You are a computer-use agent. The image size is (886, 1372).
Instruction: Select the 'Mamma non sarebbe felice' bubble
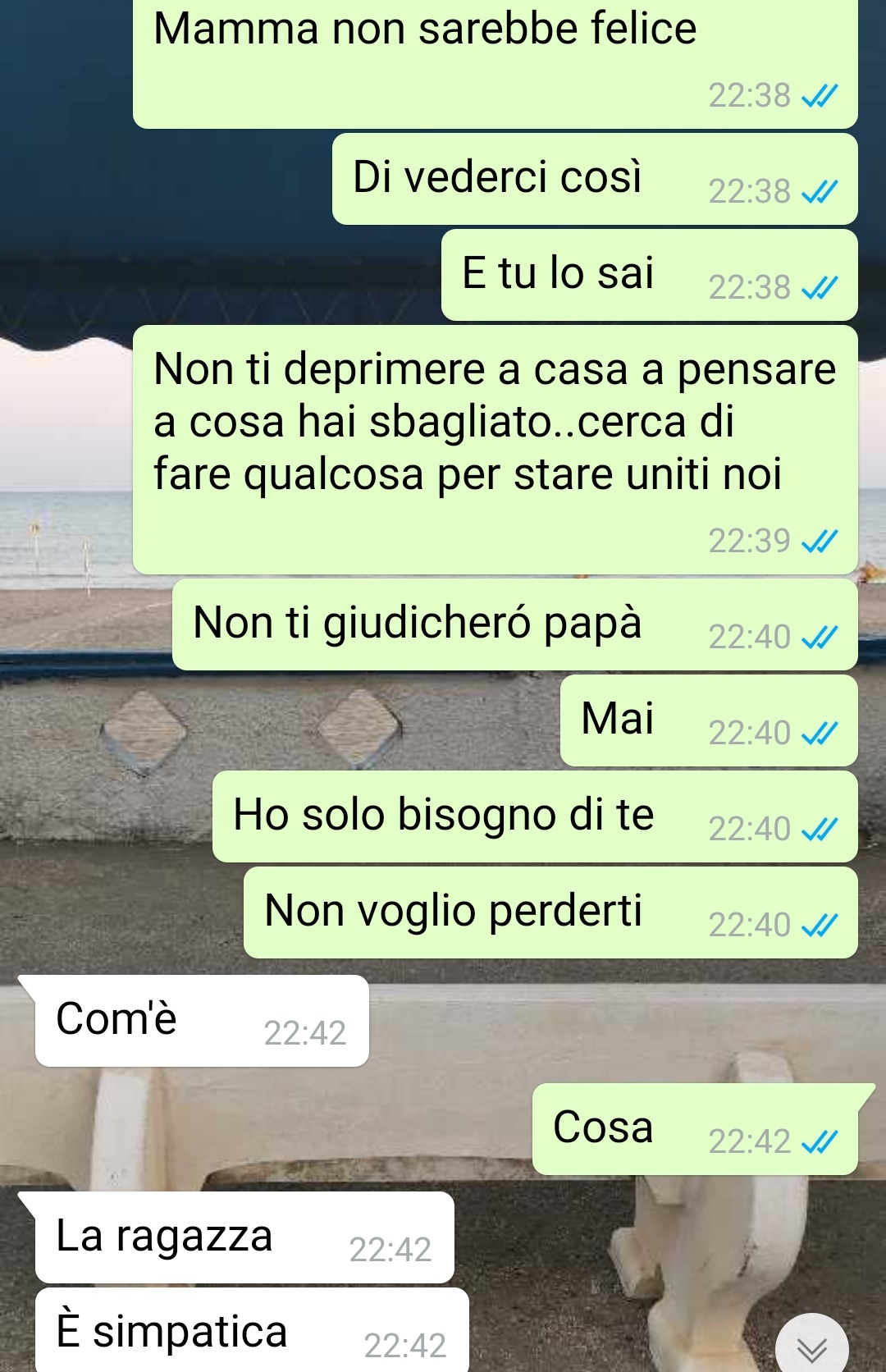pos(496,64)
